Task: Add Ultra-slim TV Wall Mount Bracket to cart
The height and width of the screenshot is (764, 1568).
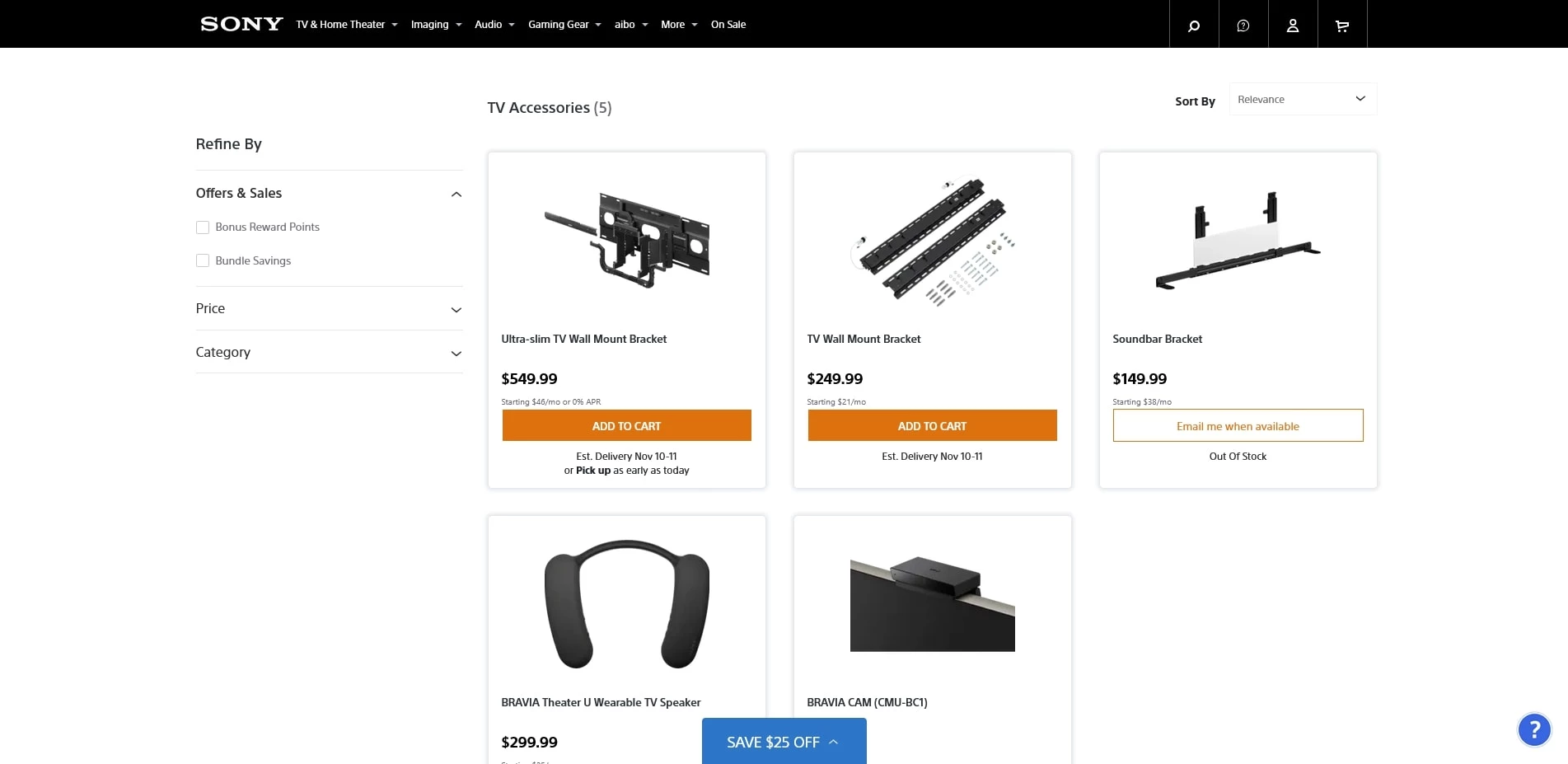Action: pos(626,425)
